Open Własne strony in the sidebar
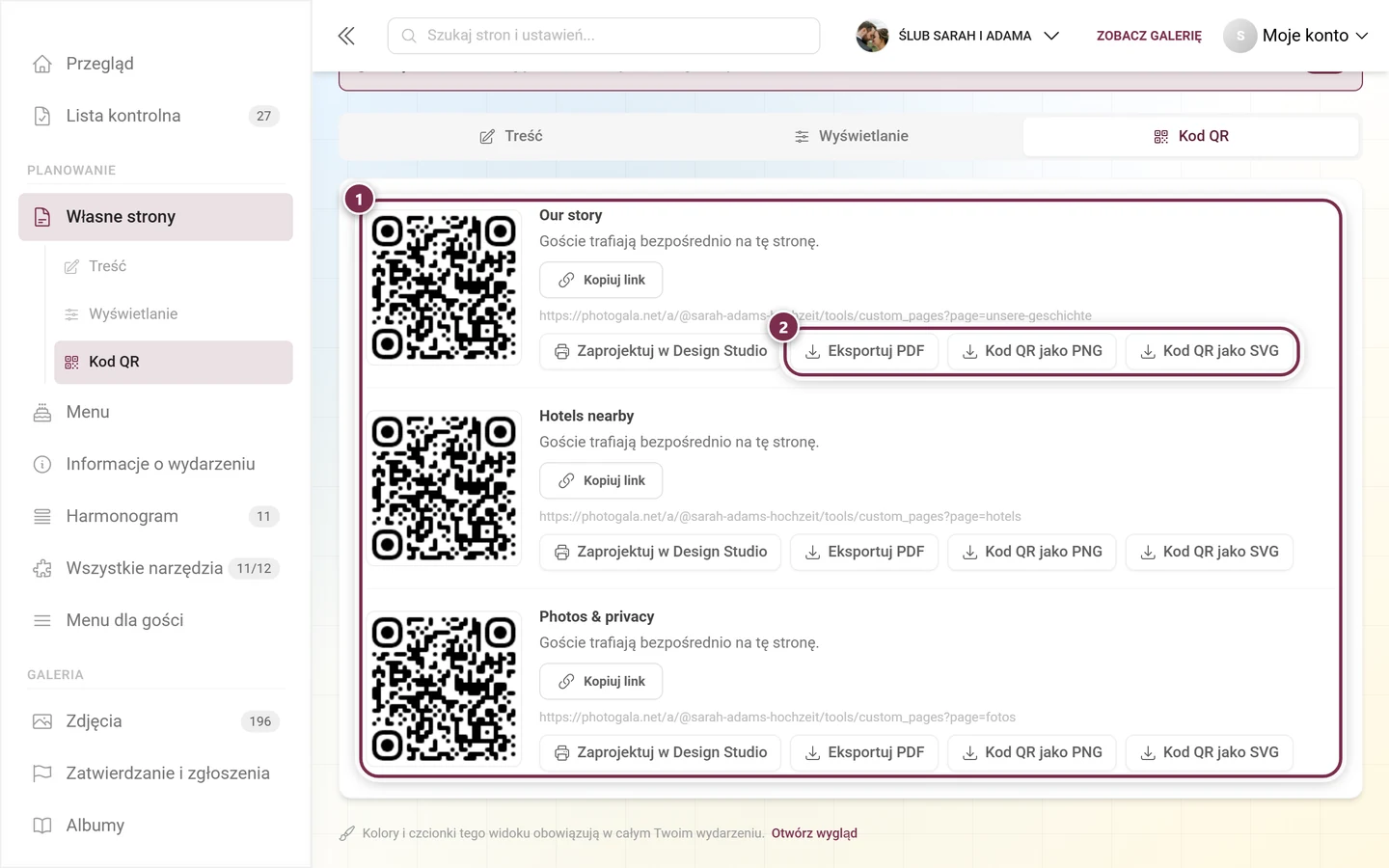Image resolution: width=1389 pixels, height=868 pixels. pyautogui.click(x=155, y=217)
